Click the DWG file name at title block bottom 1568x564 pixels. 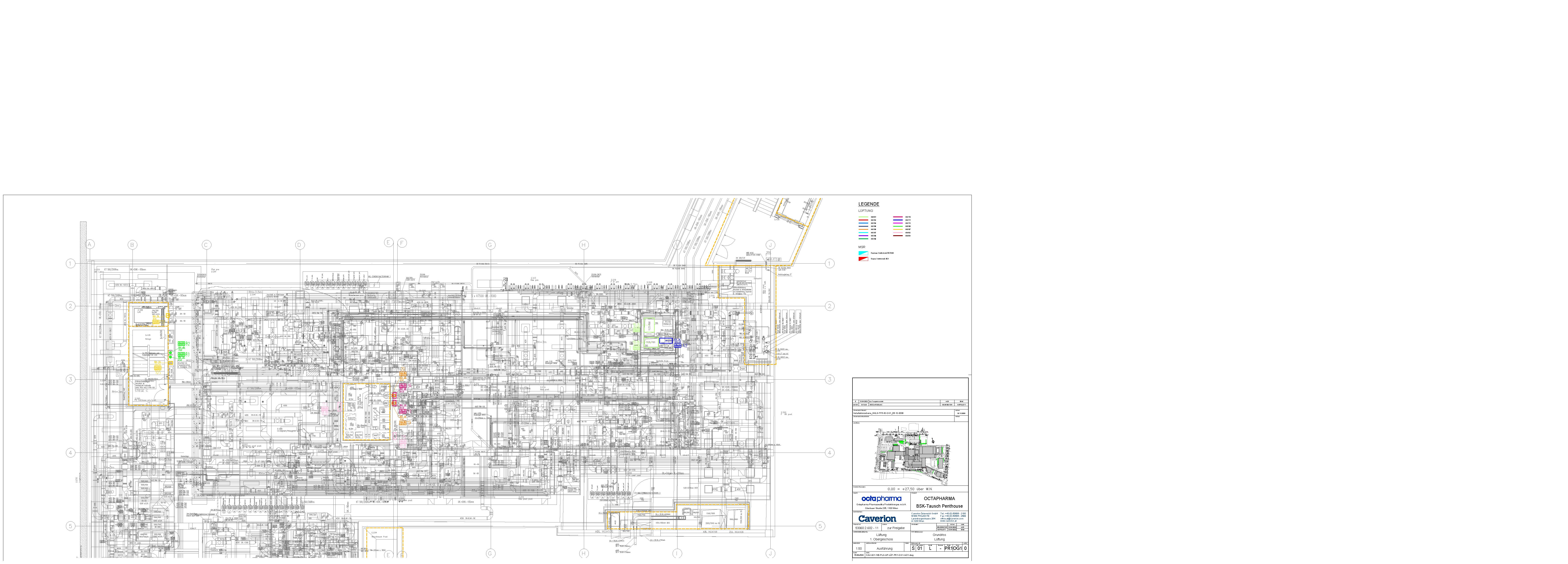tap(890, 555)
